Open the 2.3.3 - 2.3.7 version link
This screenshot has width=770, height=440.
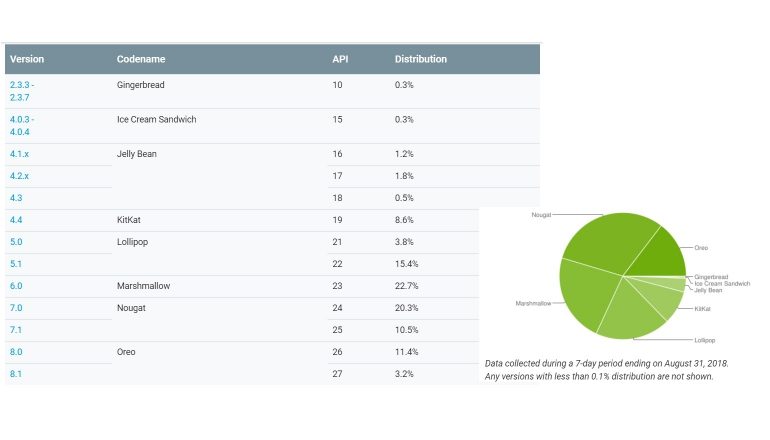(22, 90)
